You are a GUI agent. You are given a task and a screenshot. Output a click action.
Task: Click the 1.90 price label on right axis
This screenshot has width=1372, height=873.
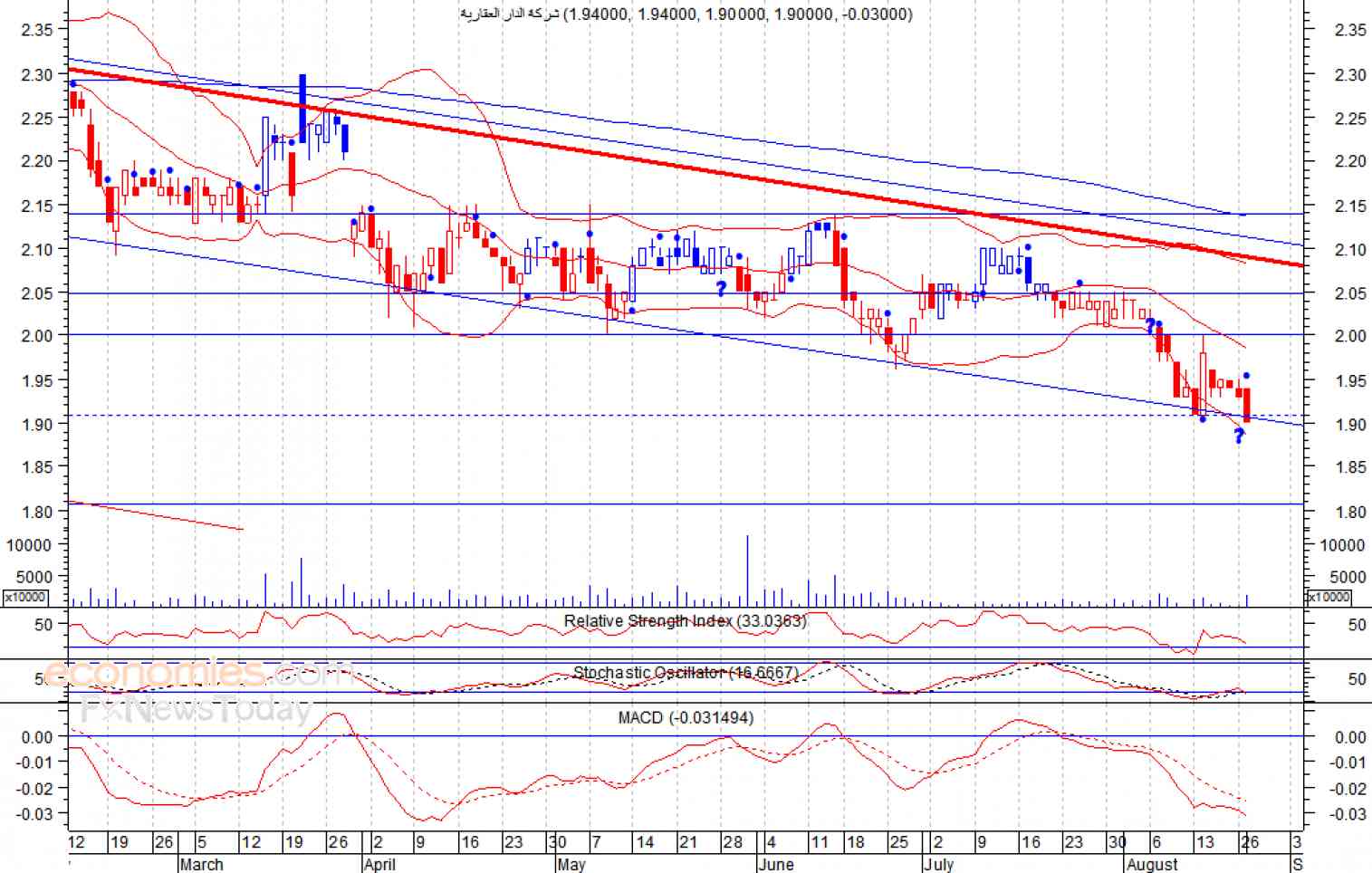click(x=1350, y=425)
